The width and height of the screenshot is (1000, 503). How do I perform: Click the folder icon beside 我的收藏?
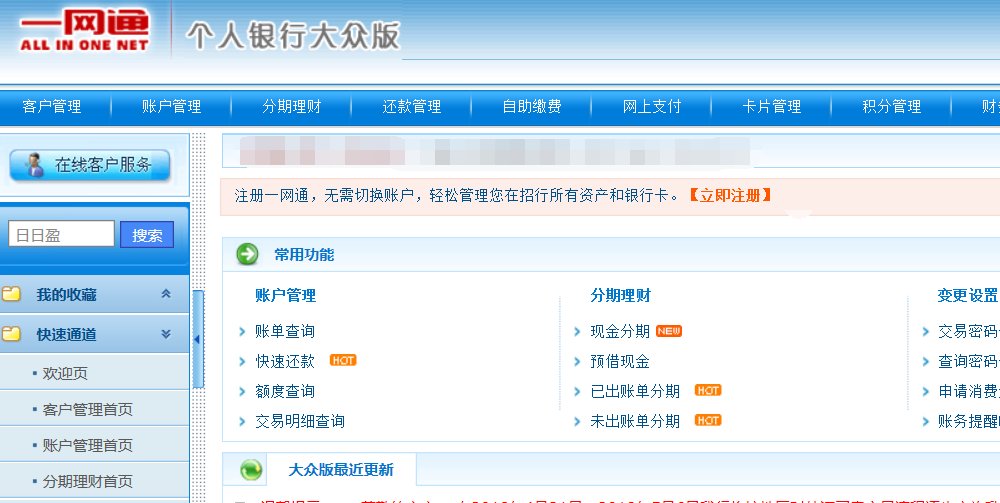click(11, 294)
